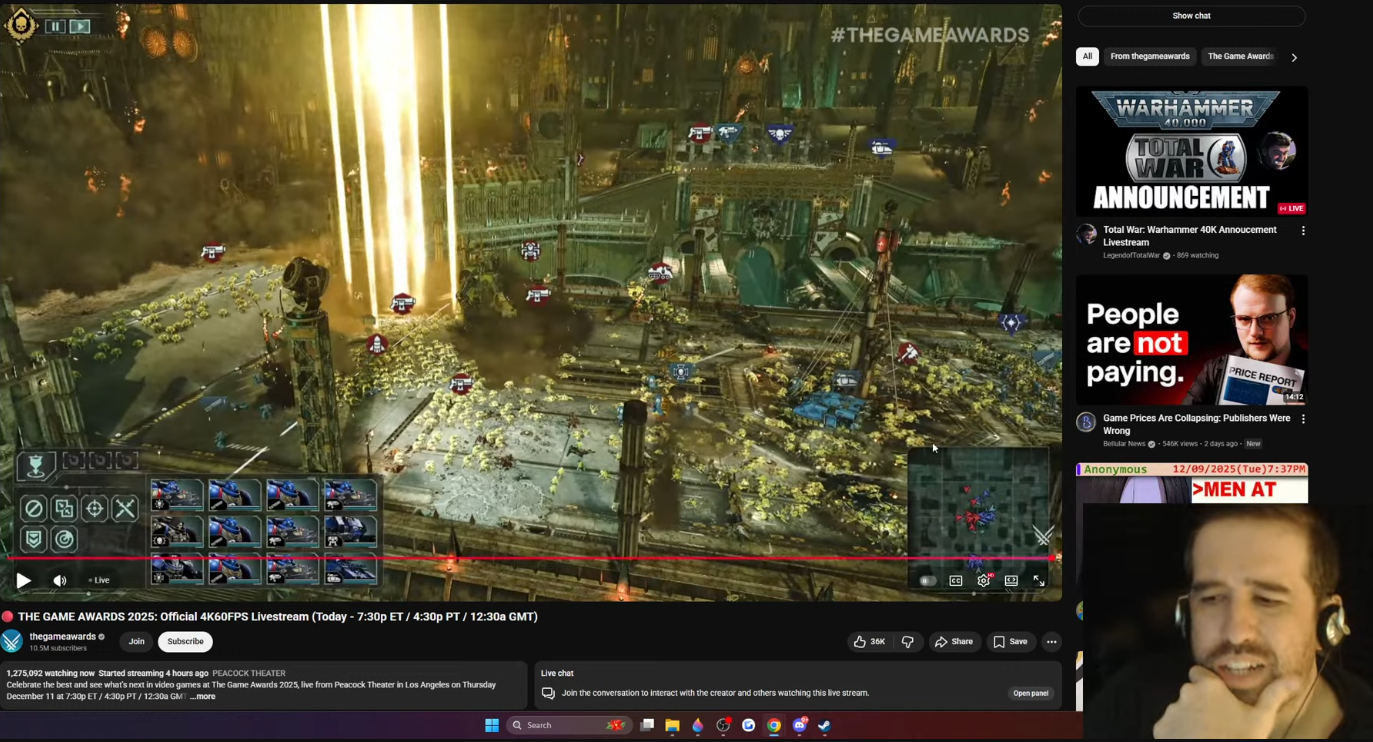Mute the video volume
Screen dimensions: 1373x742
click(x=60, y=580)
